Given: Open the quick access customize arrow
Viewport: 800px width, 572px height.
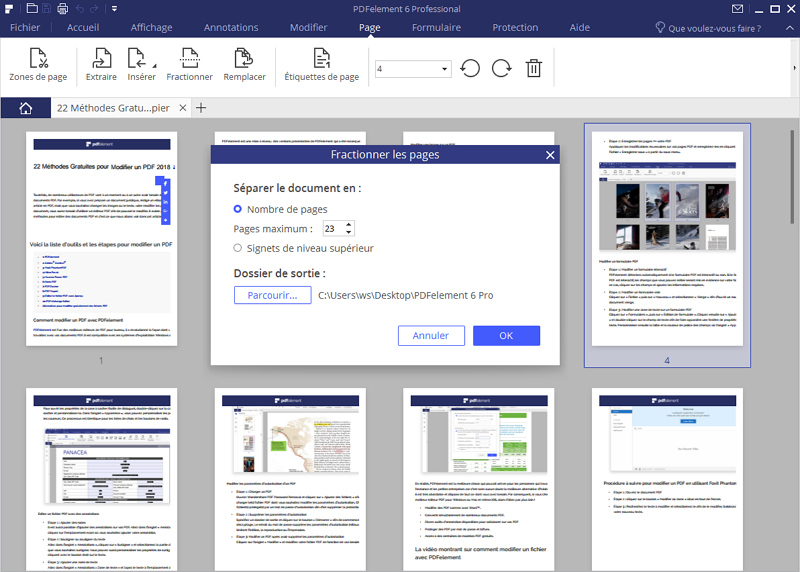Looking at the screenshot, I should click(114, 9).
